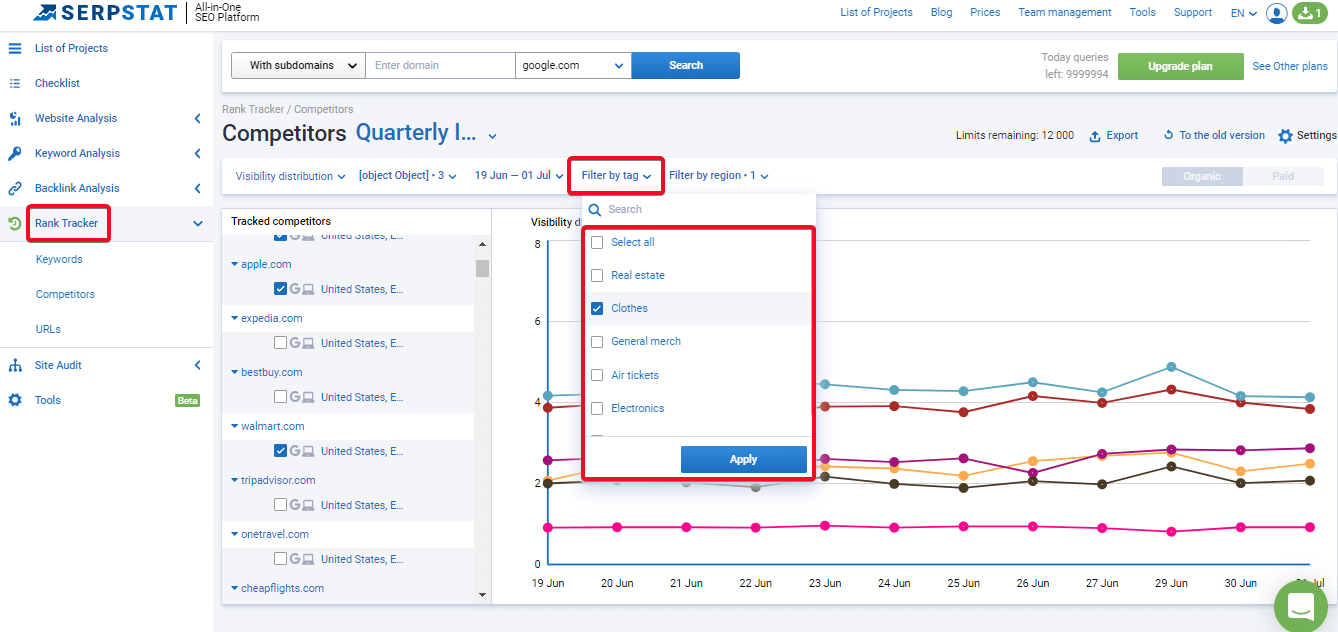Screen dimensions: 1338x632
Task: Click the desktop icon in walmart.com row
Action: [309, 451]
